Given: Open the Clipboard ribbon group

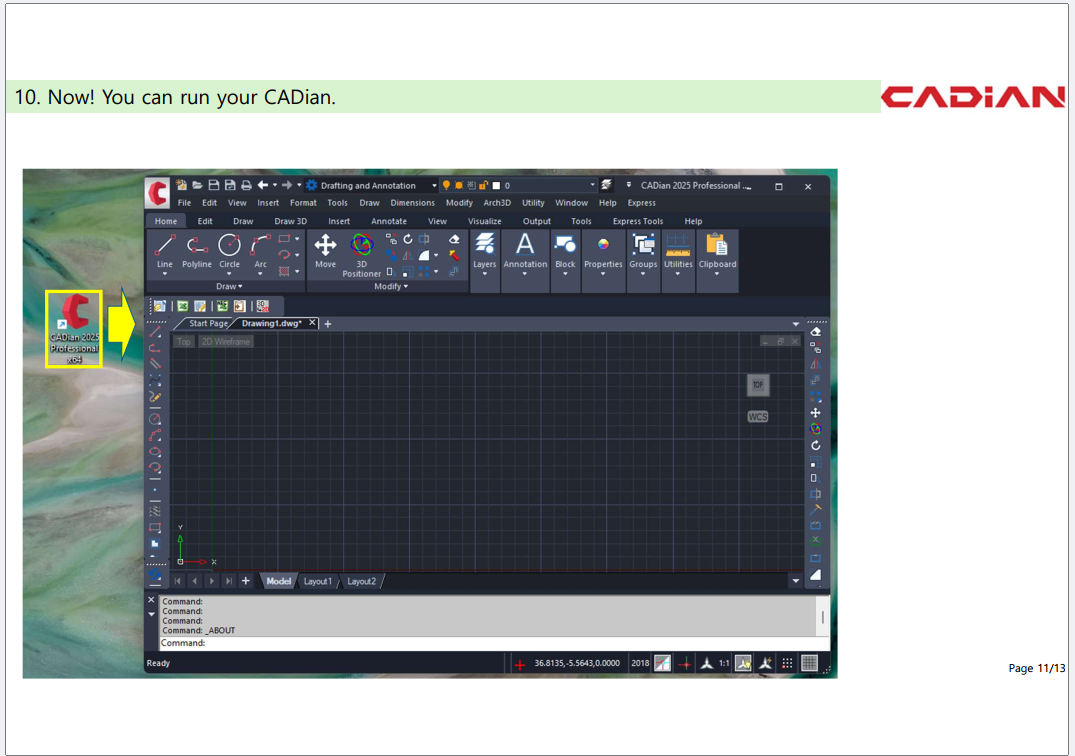Looking at the screenshot, I should (x=717, y=250).
